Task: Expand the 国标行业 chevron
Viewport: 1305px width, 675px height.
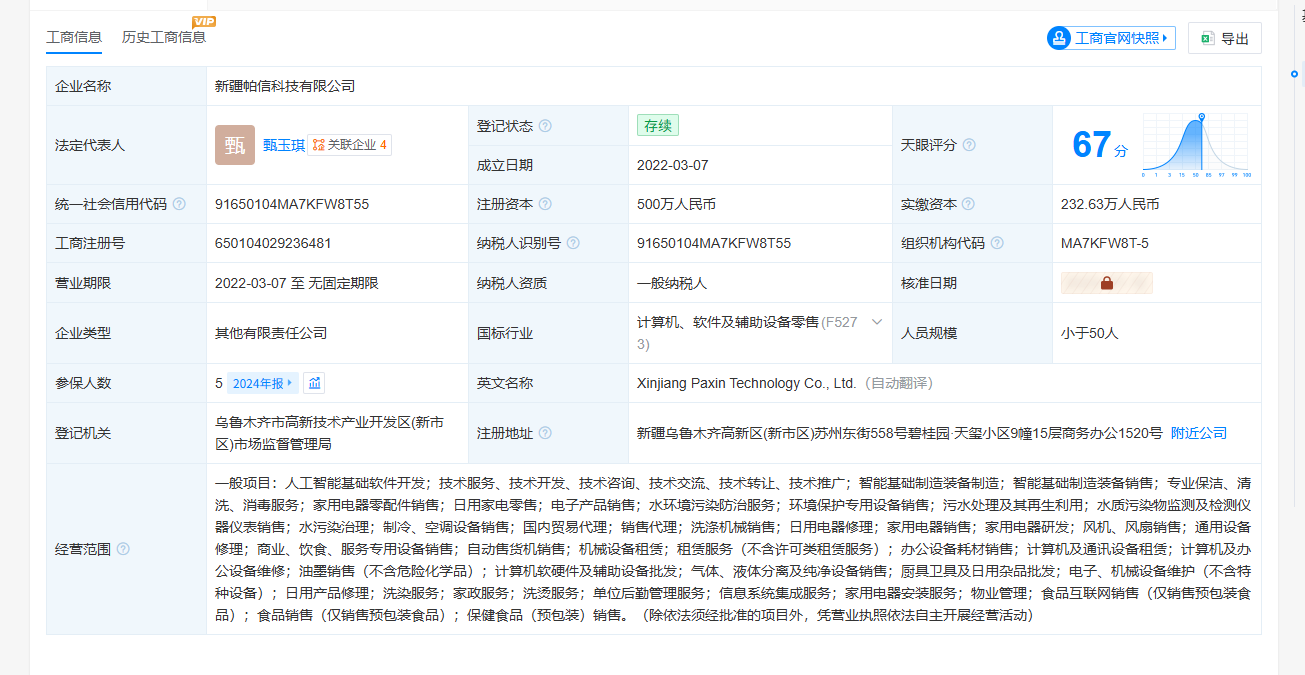Action: point(877,322)
